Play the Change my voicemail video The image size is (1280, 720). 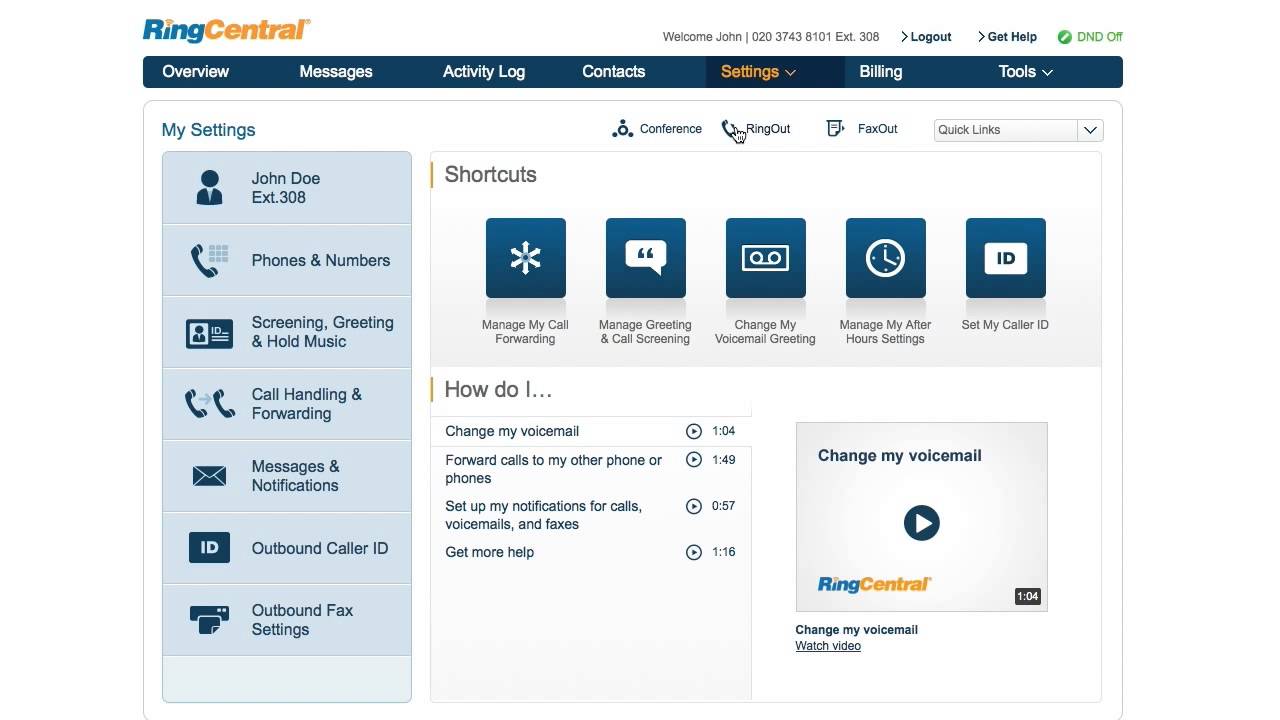point(920,522)
